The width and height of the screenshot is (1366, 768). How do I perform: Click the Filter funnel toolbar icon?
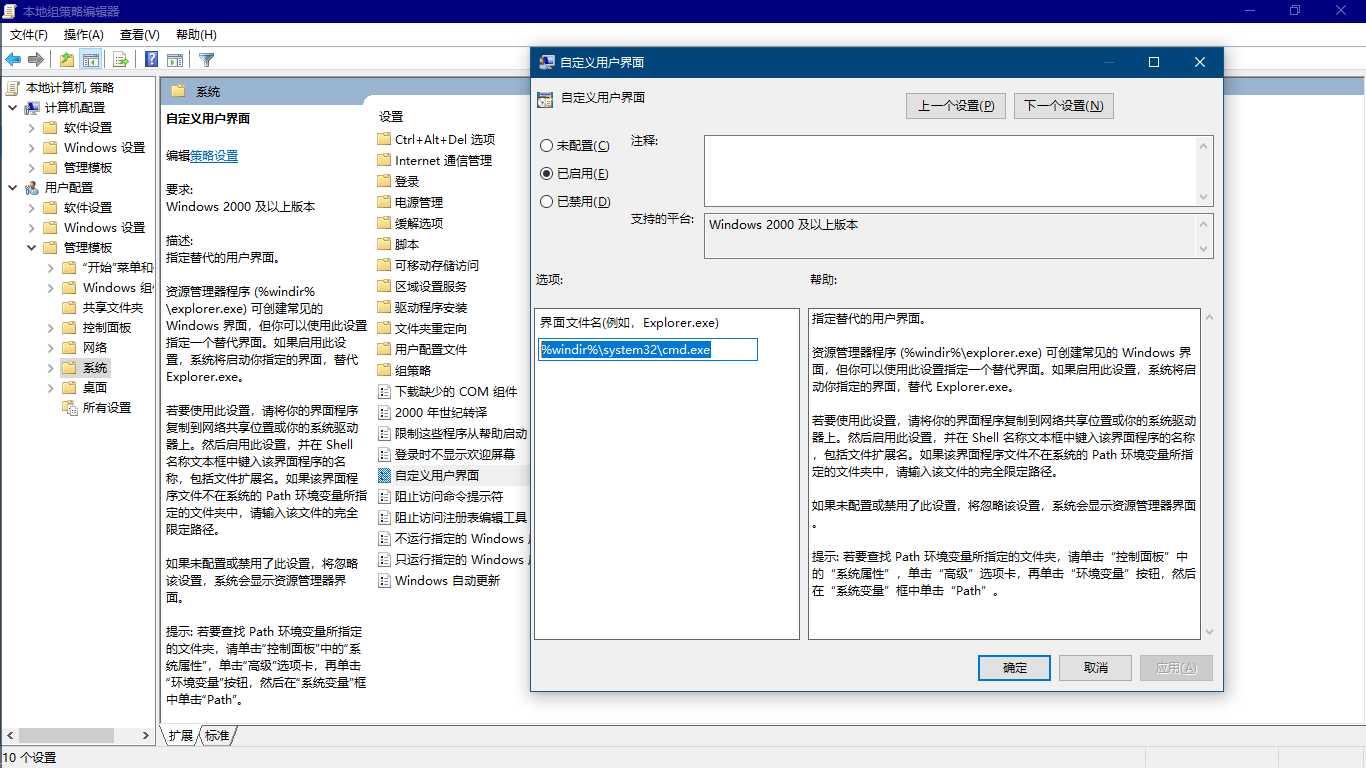pos(206,60)
